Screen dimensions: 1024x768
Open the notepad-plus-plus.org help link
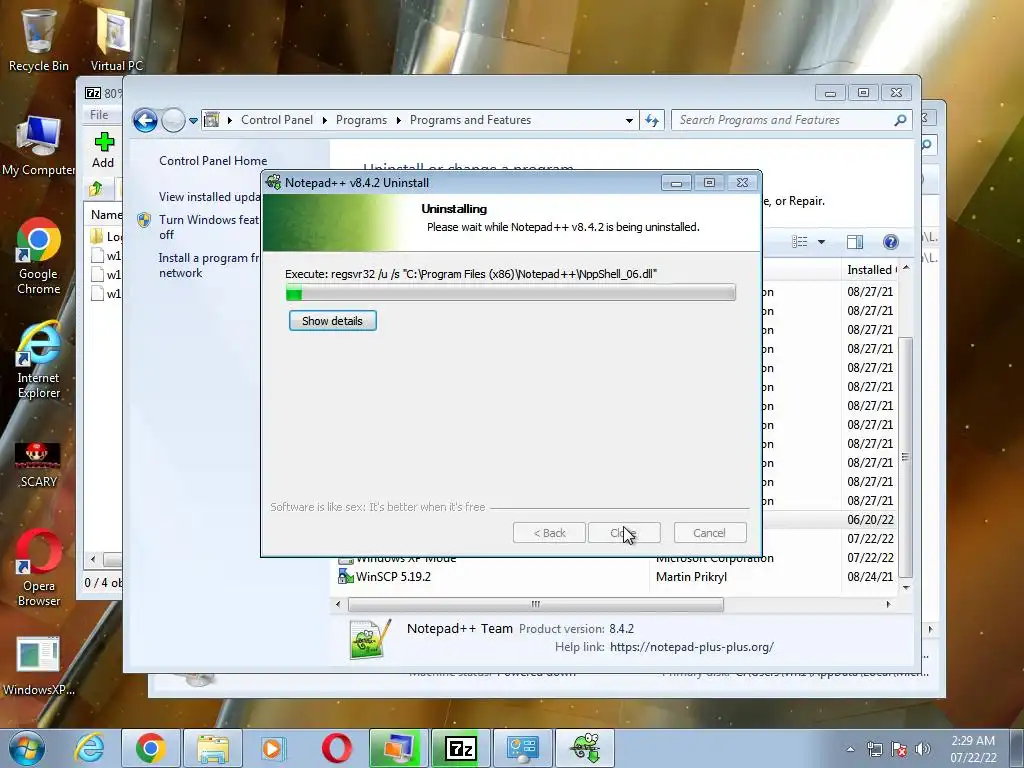(x=692, y=647)
